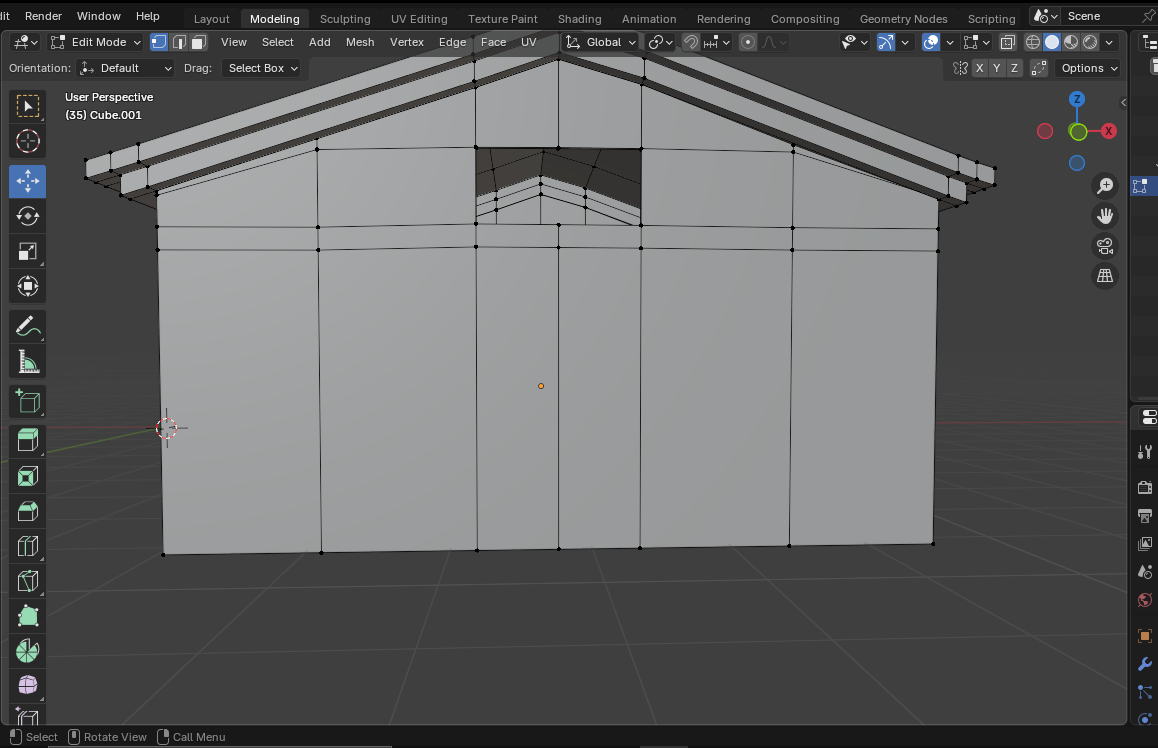The width and height of the screenshot is (1158, 748).
Task: Click the red X axis gizmo ball
Action: (1109, 131)
